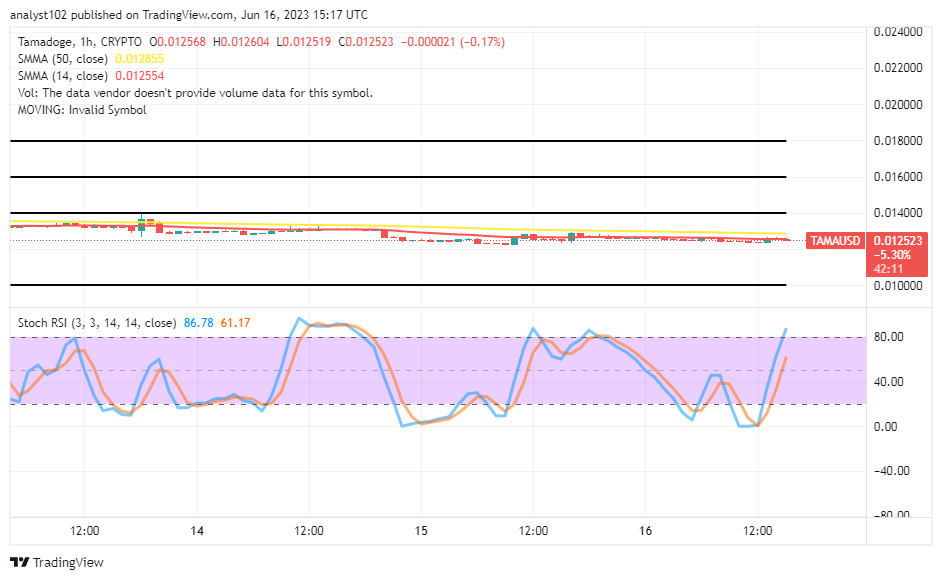Click the published-by analyst102 header text
942x580 pixels.
click(x=189, y=14)
